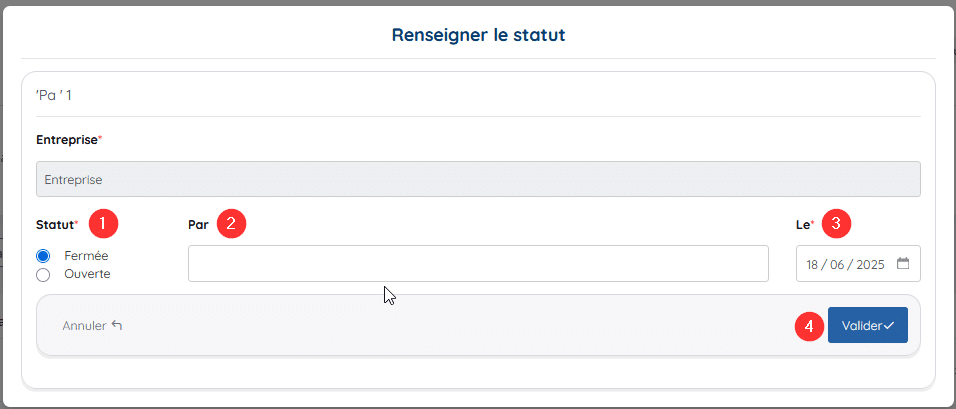This screenshot has height=409, width=956.
Task: Choose the Ouverte option label text
Action: click(x=87, y=274)
